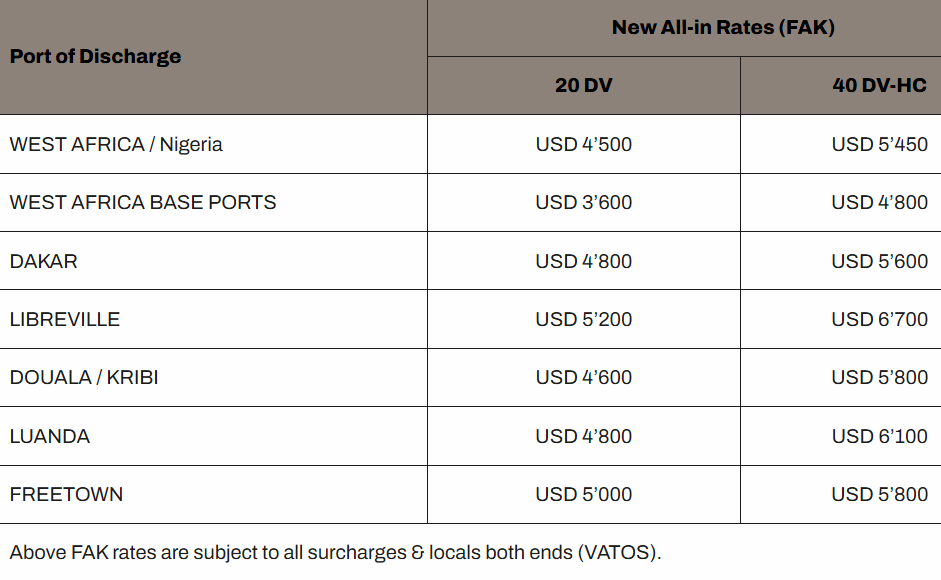
Task: Click the Port of Discharge column header
Action: tap(96, 56)
